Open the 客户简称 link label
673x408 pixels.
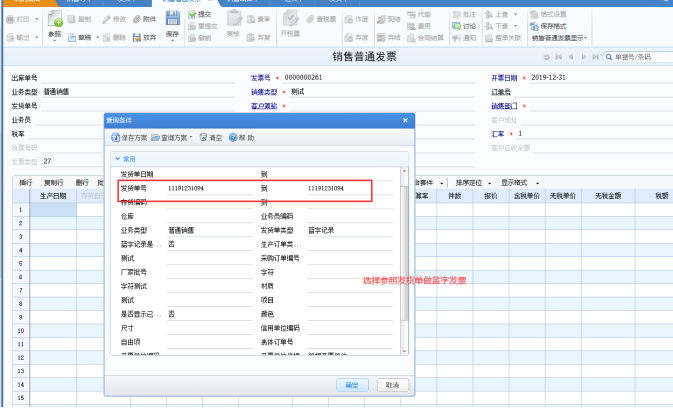264,106
